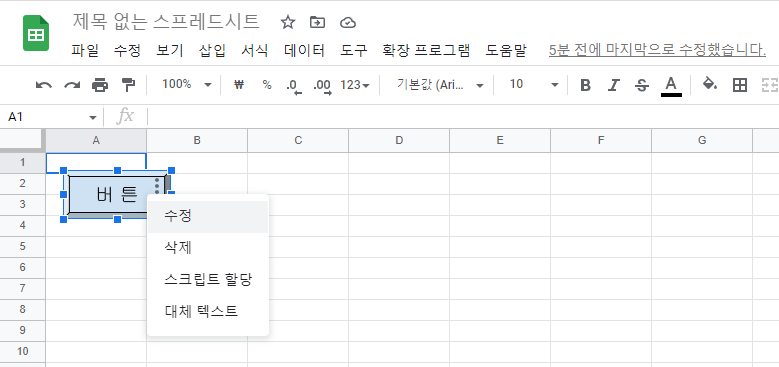Choose 수정 in the drawing context menu
The height and width of the screenshot is (367, 779).
tap(208, 217)
